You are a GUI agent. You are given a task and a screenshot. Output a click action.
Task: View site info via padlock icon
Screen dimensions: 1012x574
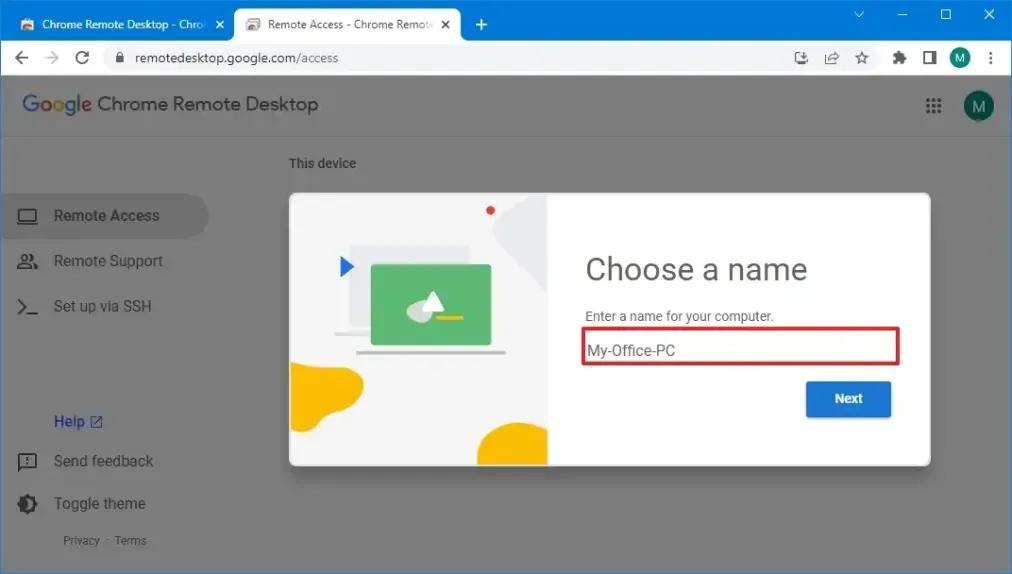pyautogui.click(x=119, y=57)
